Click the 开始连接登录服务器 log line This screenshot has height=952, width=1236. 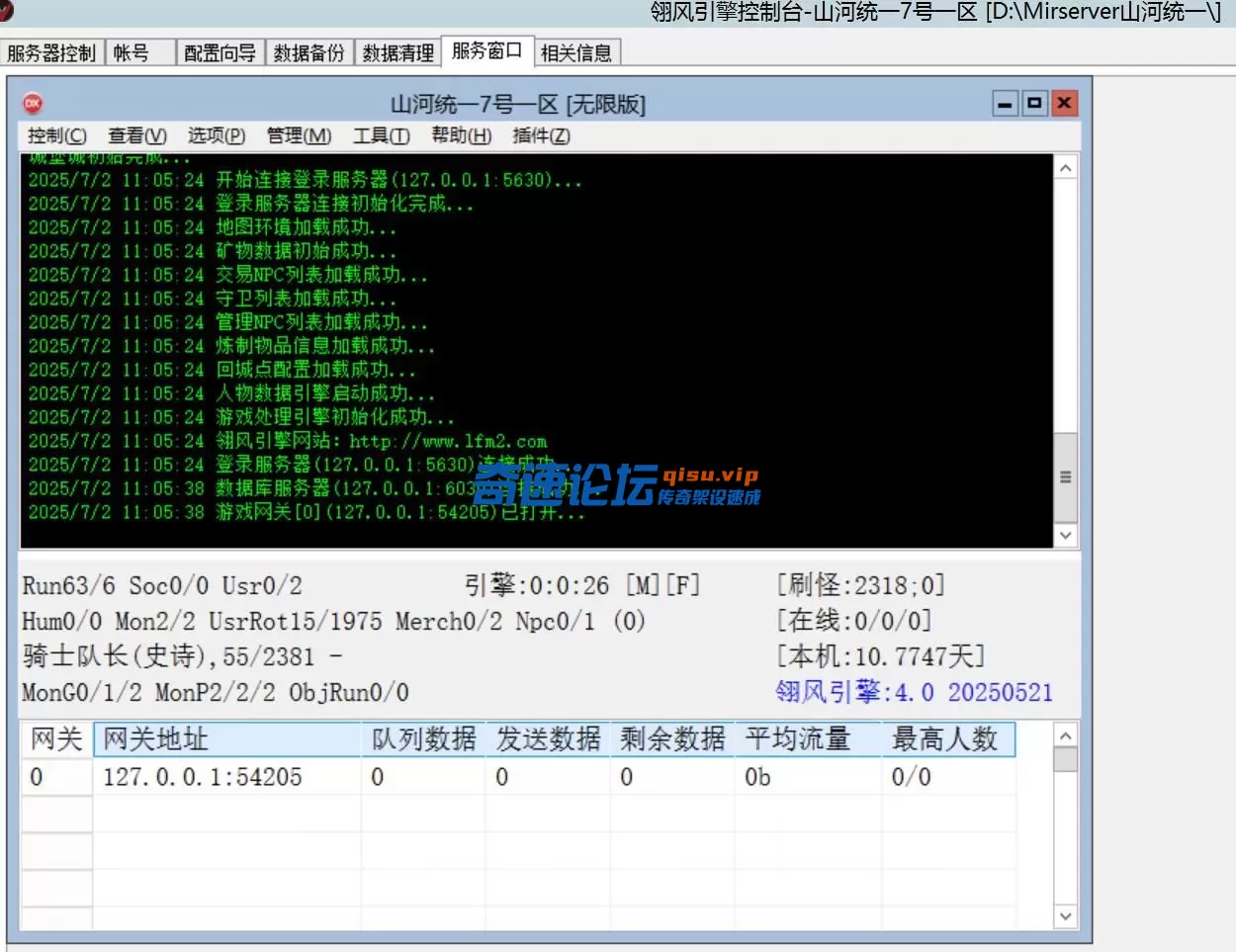coord(305,180)
